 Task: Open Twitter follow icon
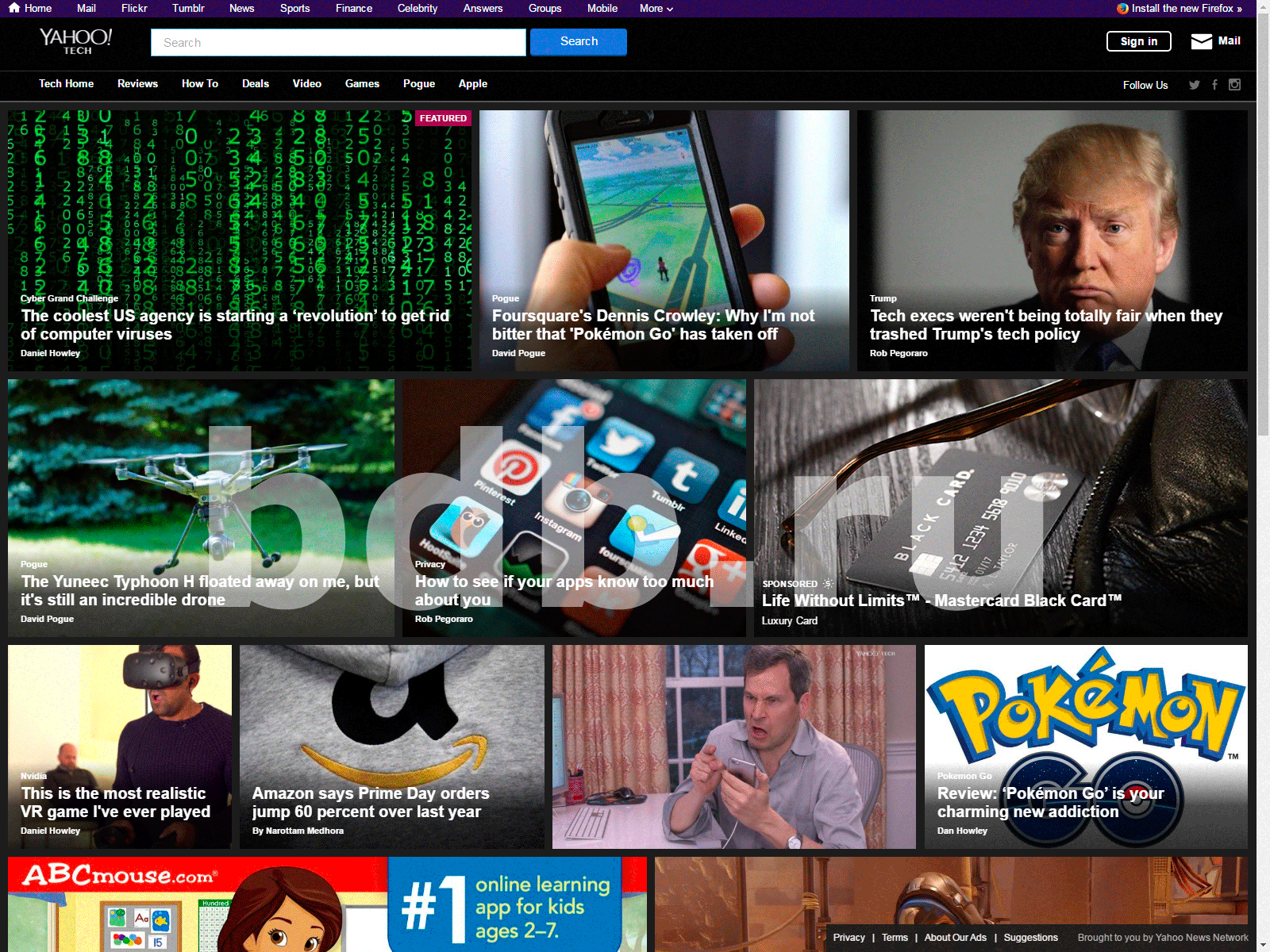1195,85
